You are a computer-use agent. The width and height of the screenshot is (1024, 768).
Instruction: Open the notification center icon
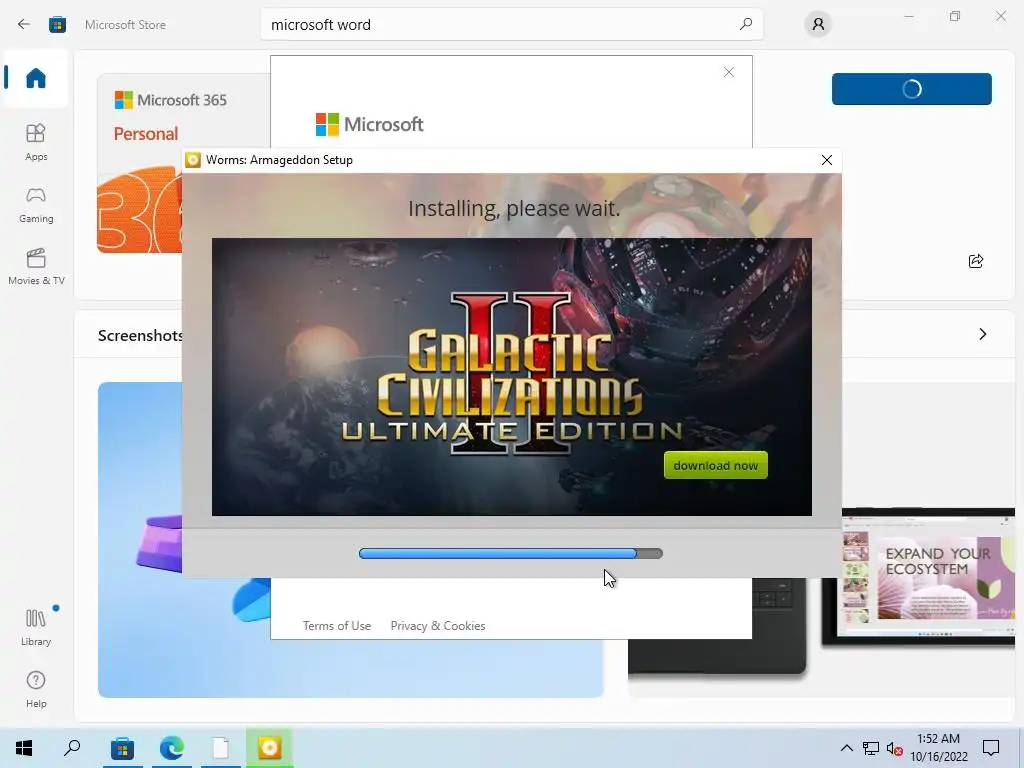[x=991, y=748]
